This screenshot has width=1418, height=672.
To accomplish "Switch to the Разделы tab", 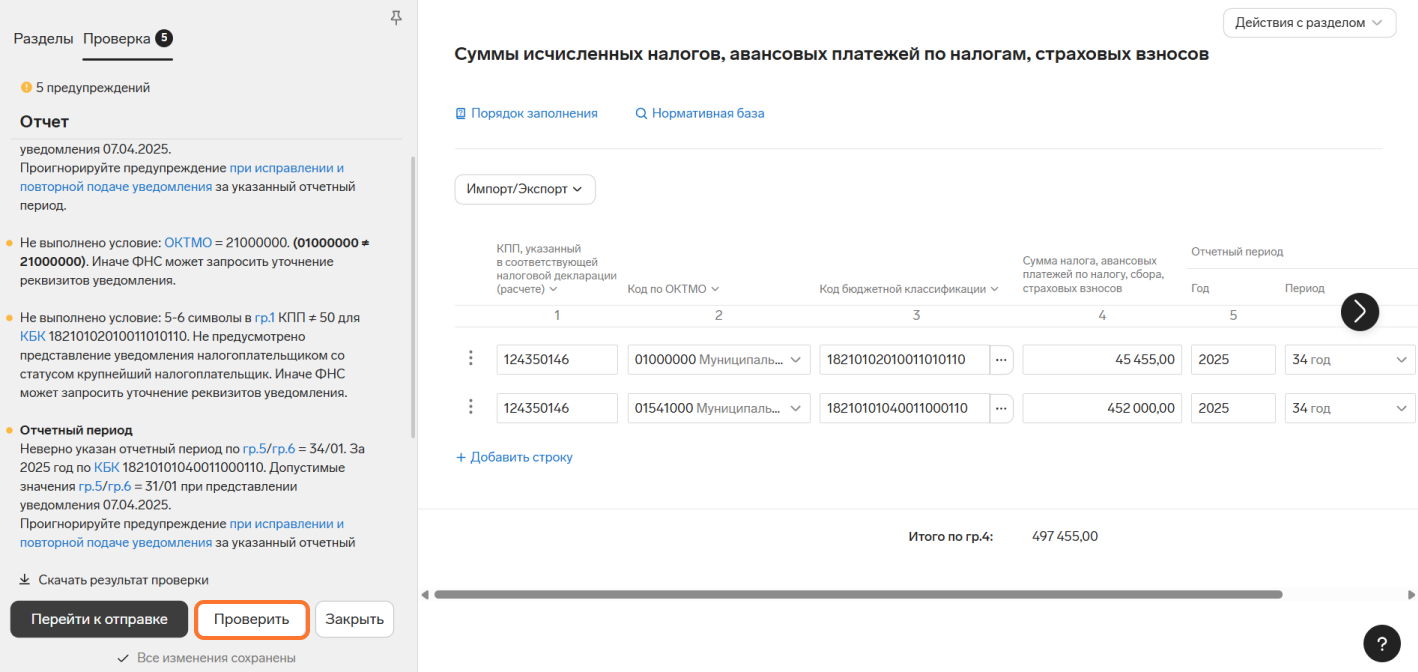I will tap(43, 39).
